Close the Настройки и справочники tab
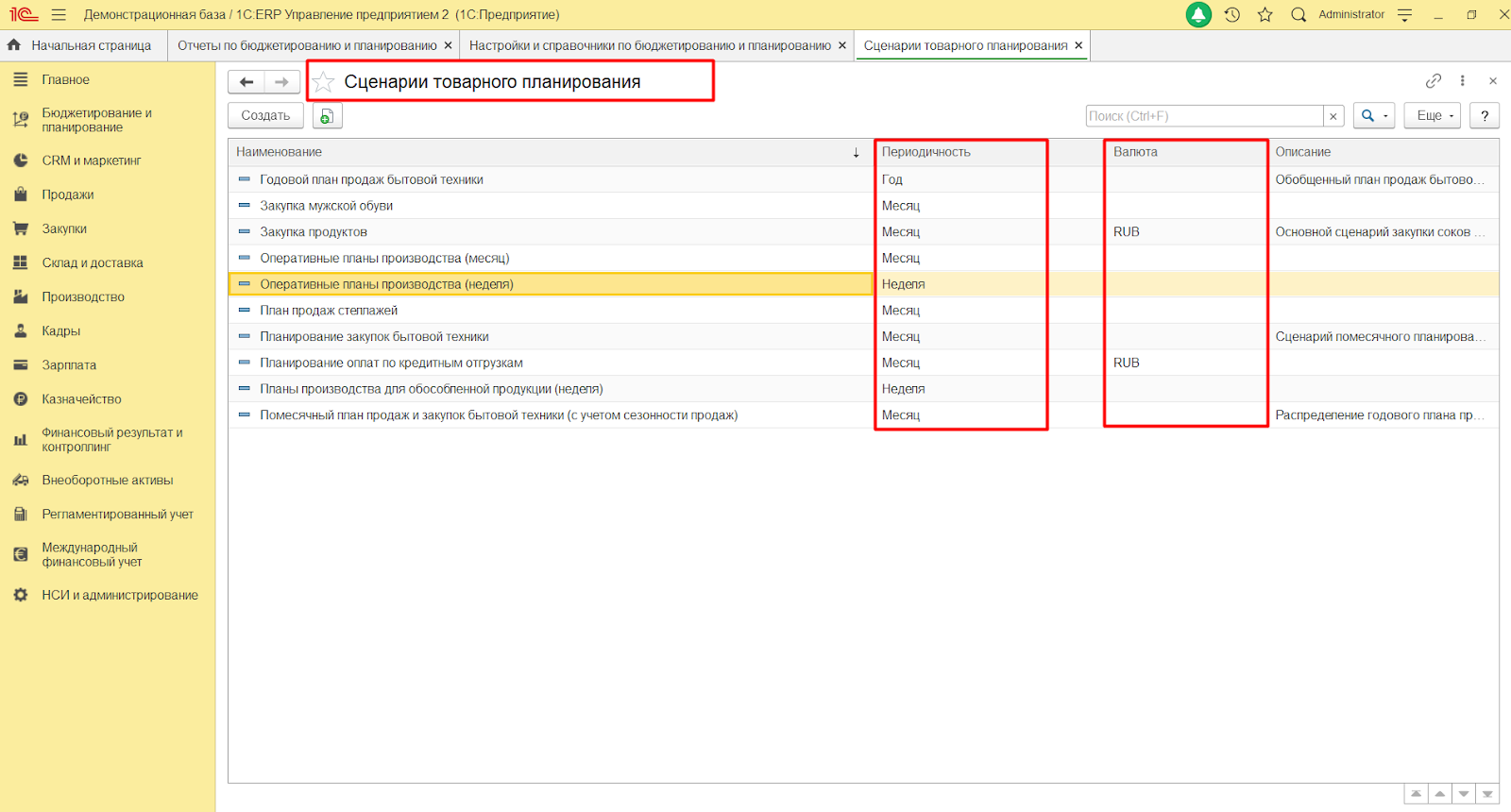Screen dimensions: 1511x812 [x=842, y=45]
